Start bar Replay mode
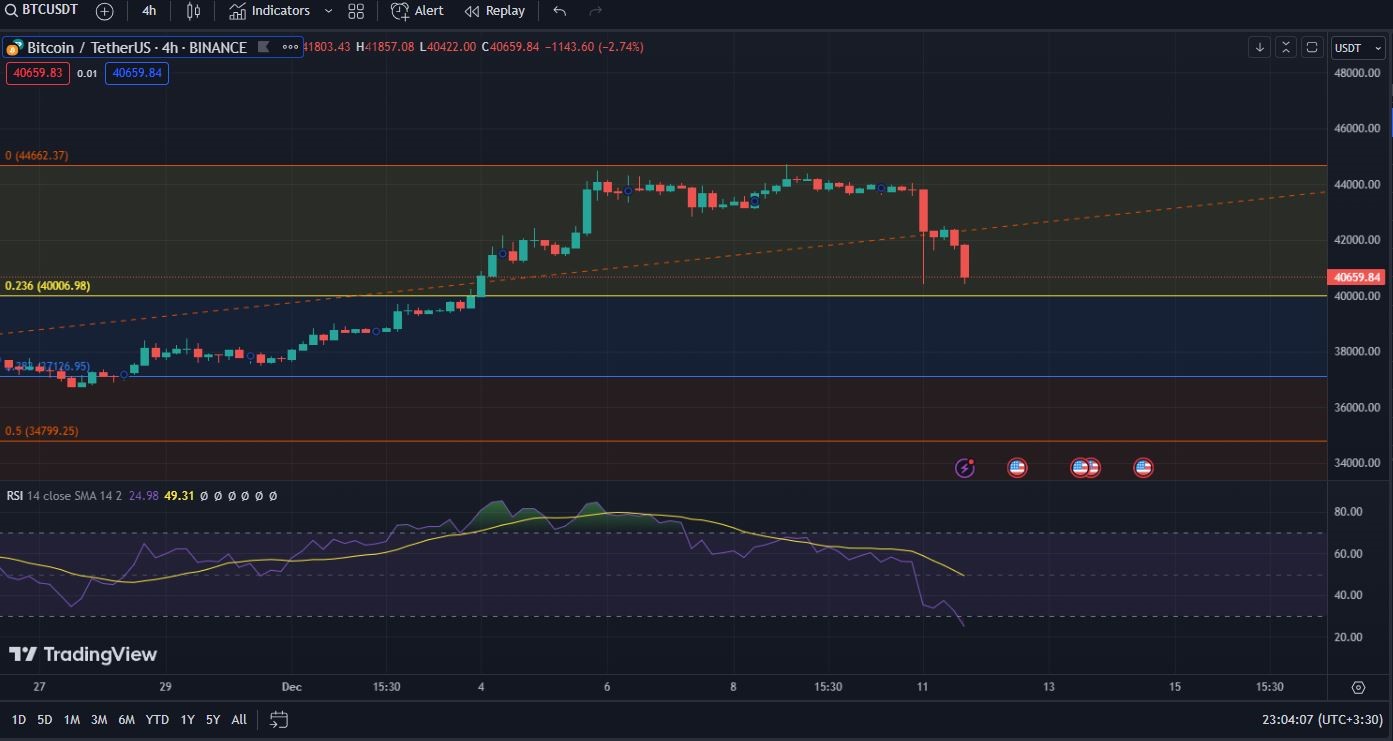The height and width of the screenshot is (741, 1393). pyautogui.click(x=495, y=11)
